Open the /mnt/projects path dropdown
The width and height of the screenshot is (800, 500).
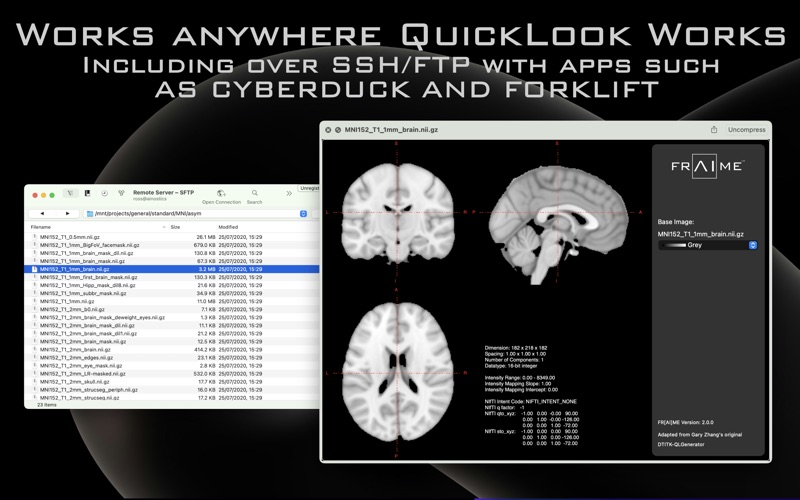pyautogui.click(x=196, y=214)
